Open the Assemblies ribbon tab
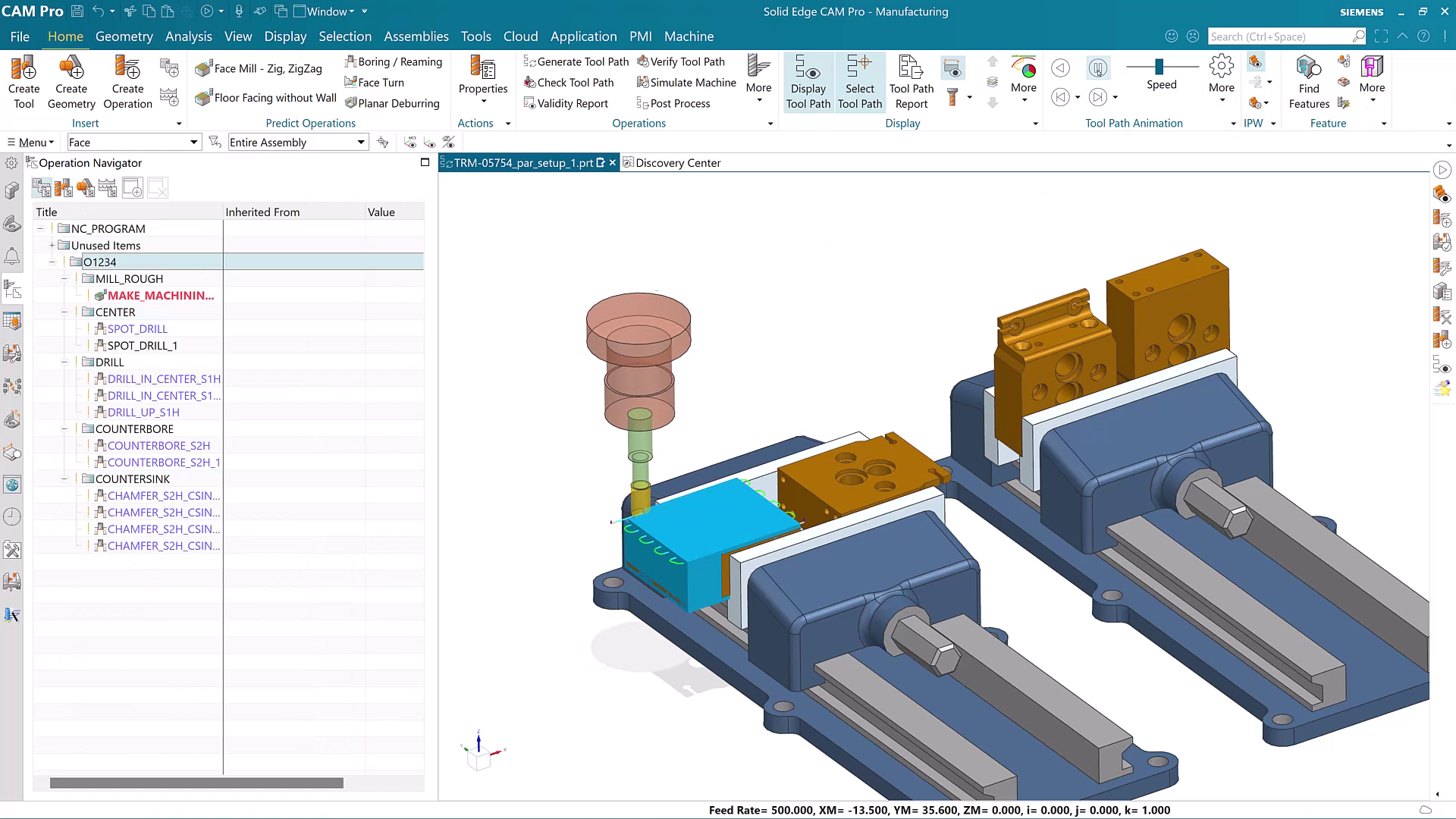1456x819 pixels. [x=416, y=36]
